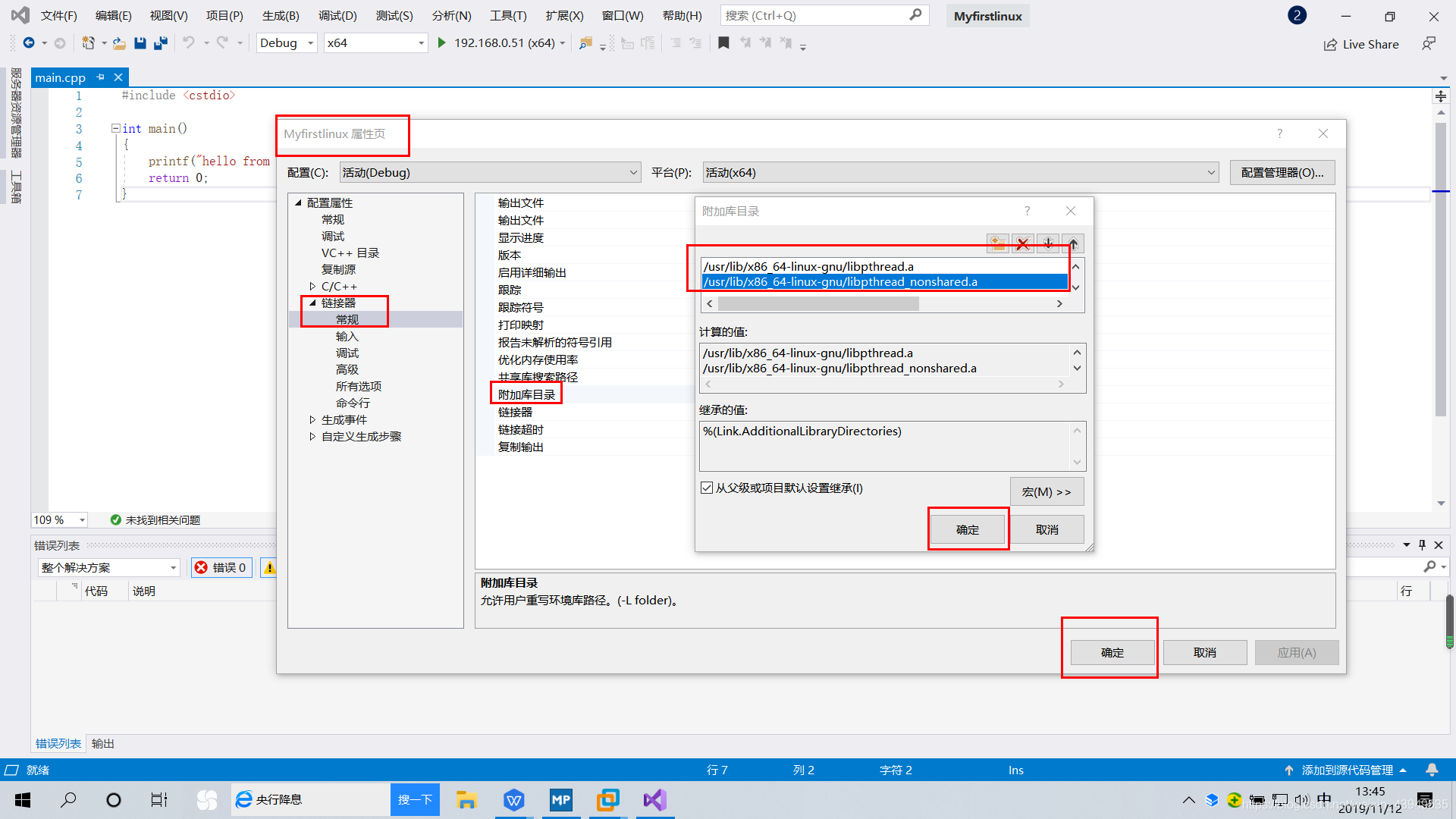
Task: Click the navigate backward arrow icon
Action: (x=29, y=43)
